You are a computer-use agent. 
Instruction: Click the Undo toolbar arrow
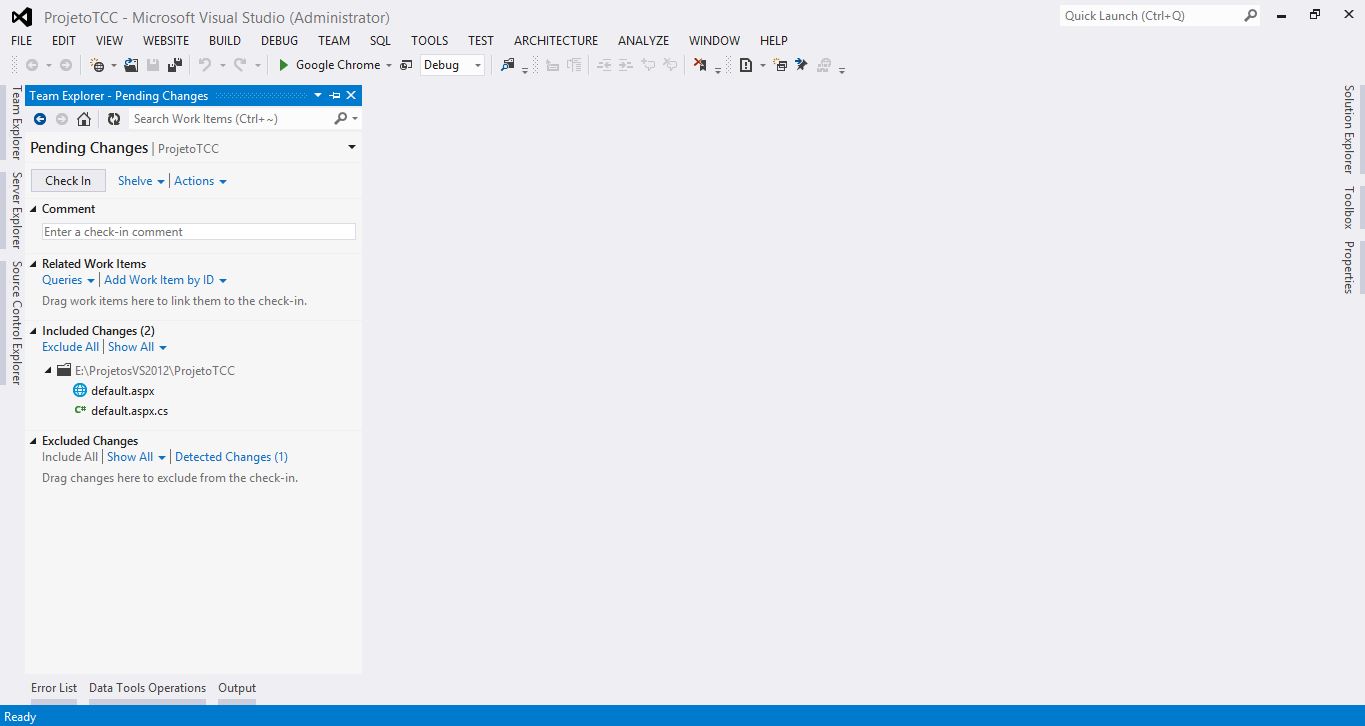point(205,65)
